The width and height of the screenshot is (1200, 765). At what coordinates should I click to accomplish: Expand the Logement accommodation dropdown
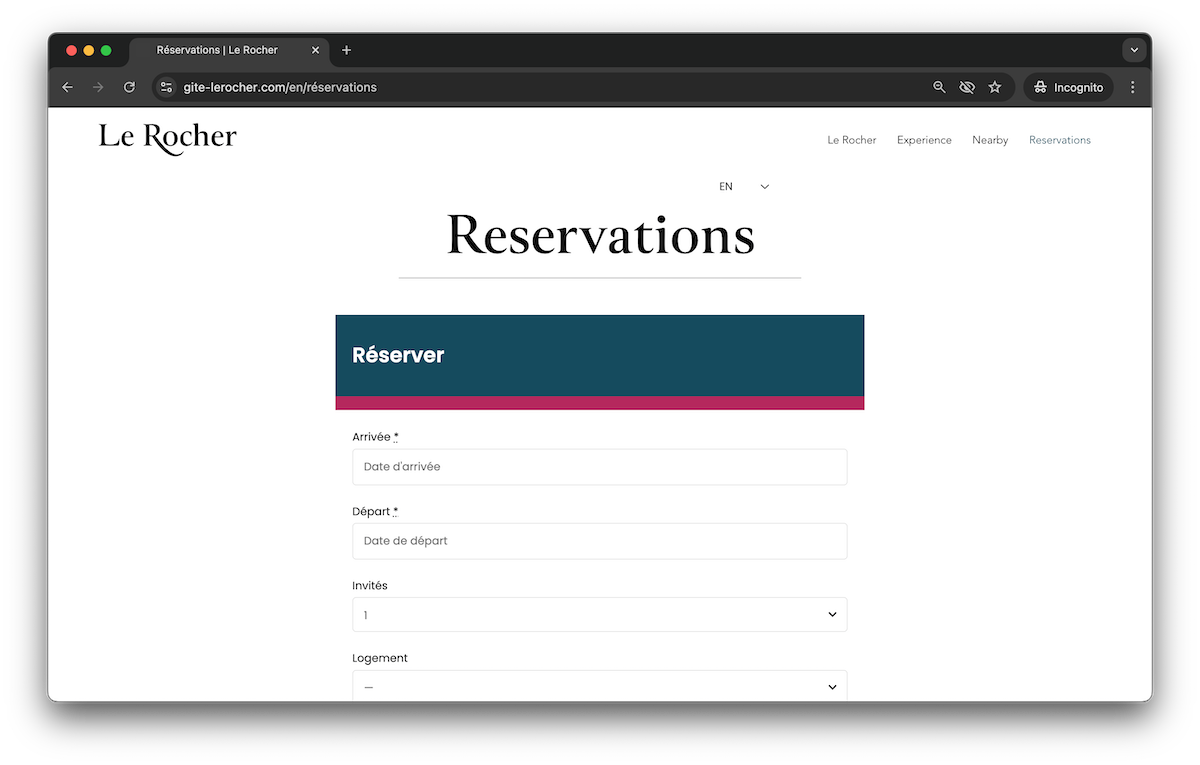pos(599,687)
